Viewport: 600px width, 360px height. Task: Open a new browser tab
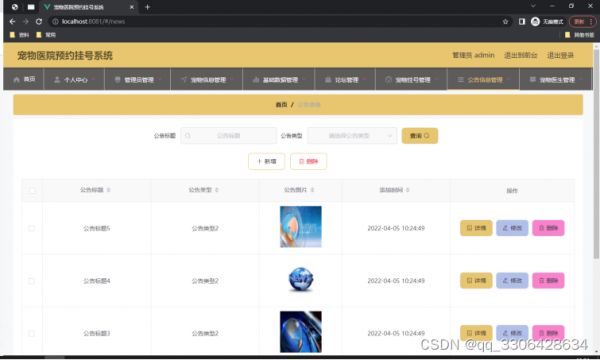pos(147,7)
